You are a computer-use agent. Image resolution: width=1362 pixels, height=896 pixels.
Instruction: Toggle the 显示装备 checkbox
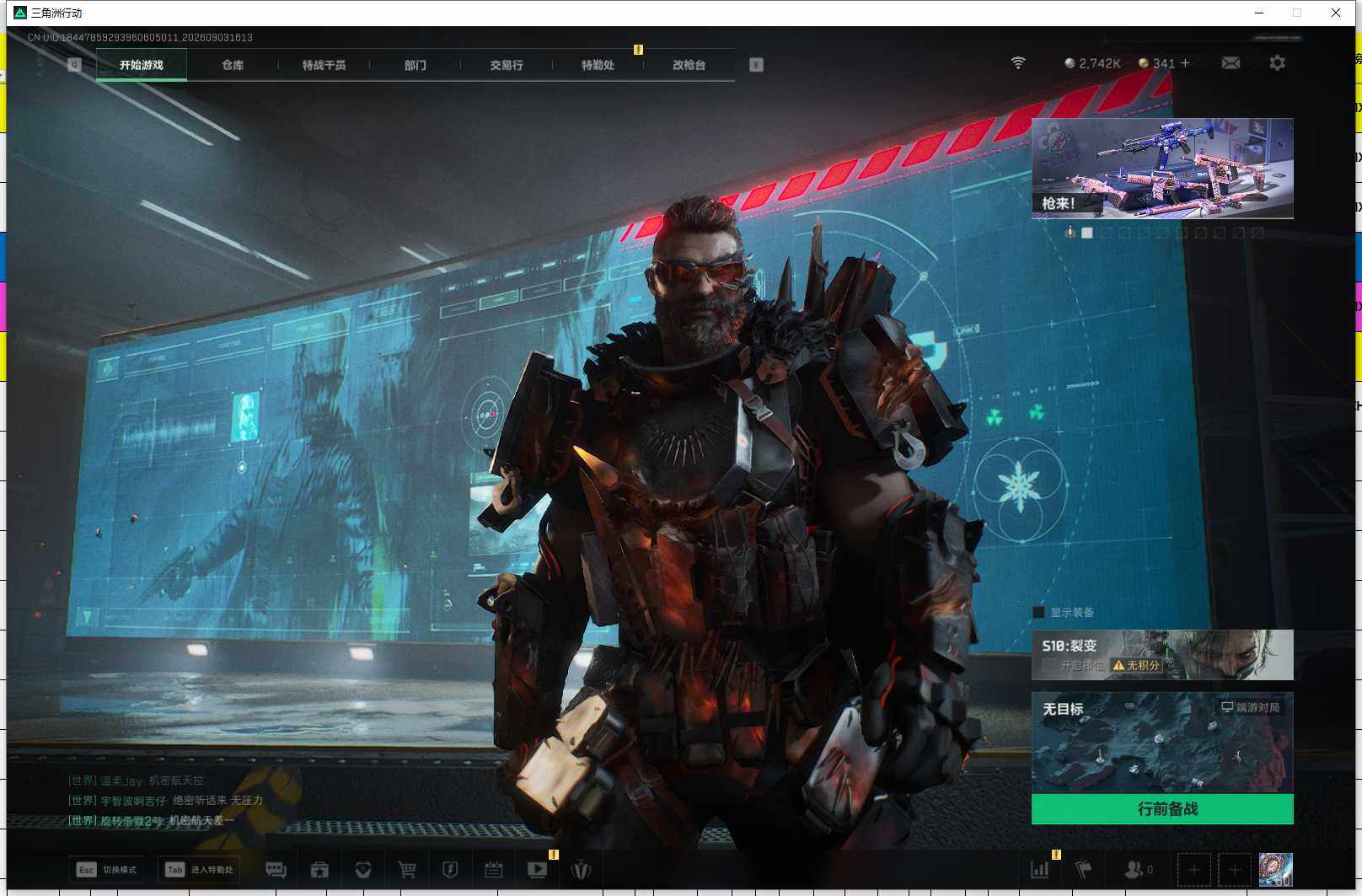pos(1038,613)
